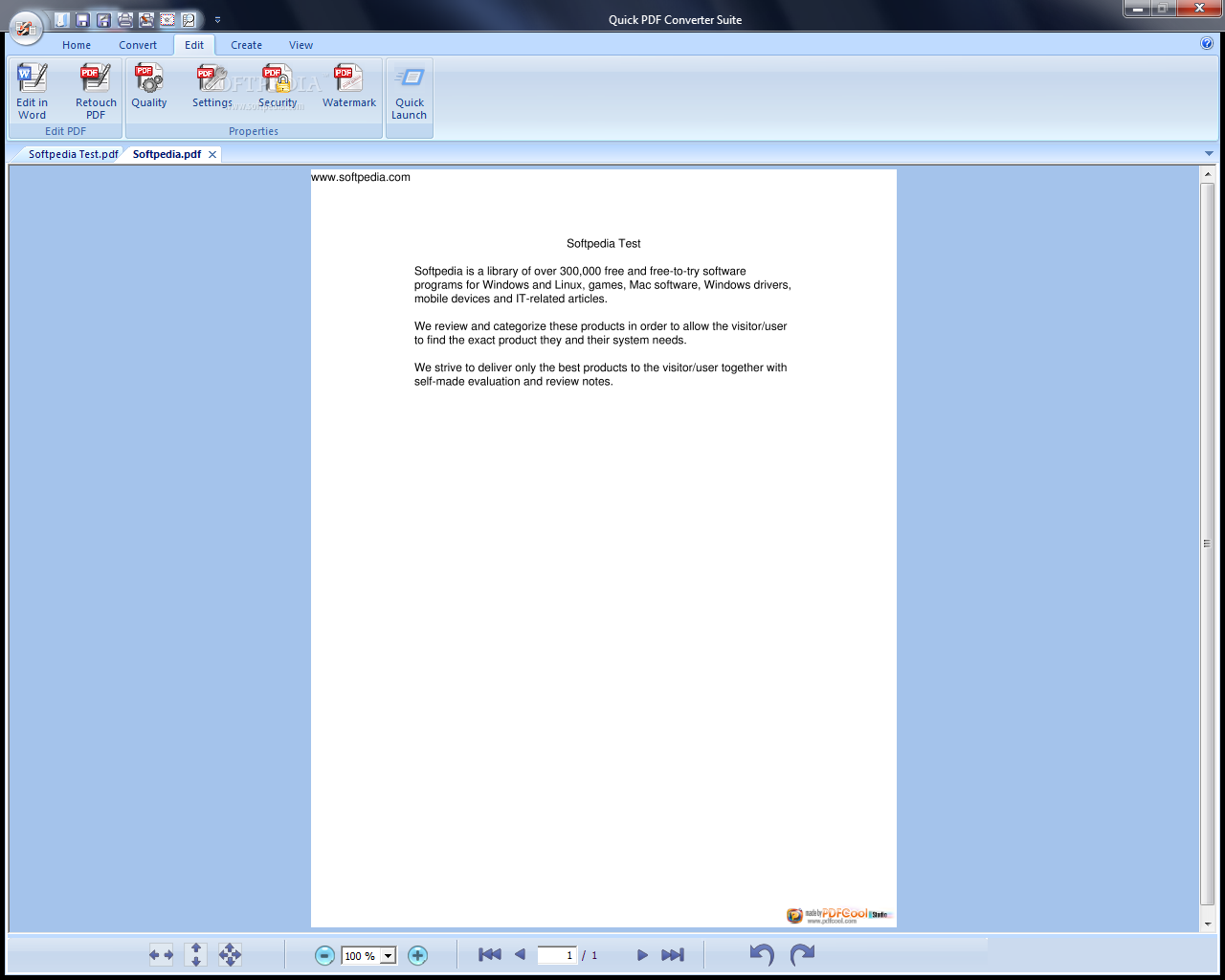Open the Home ribbon tab
1225x980 pixels.
coord(77,45)
